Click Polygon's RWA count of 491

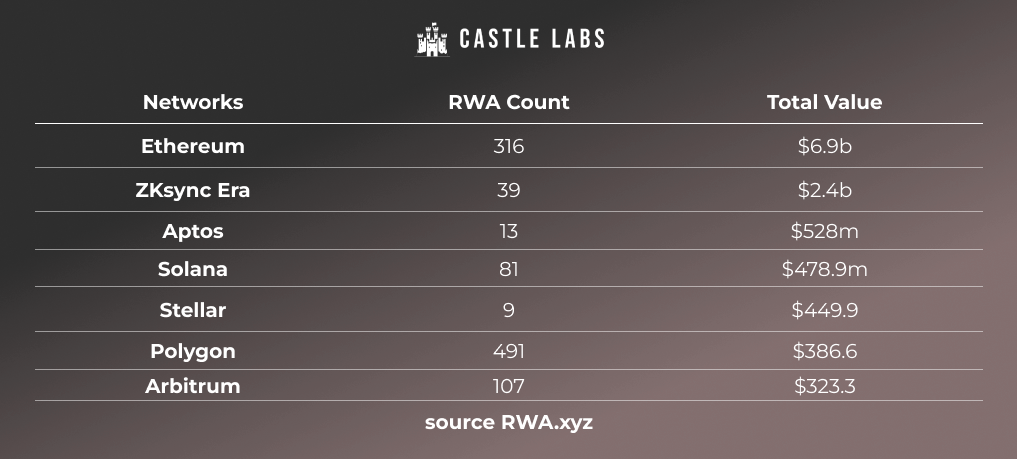[x=508, y=351]
